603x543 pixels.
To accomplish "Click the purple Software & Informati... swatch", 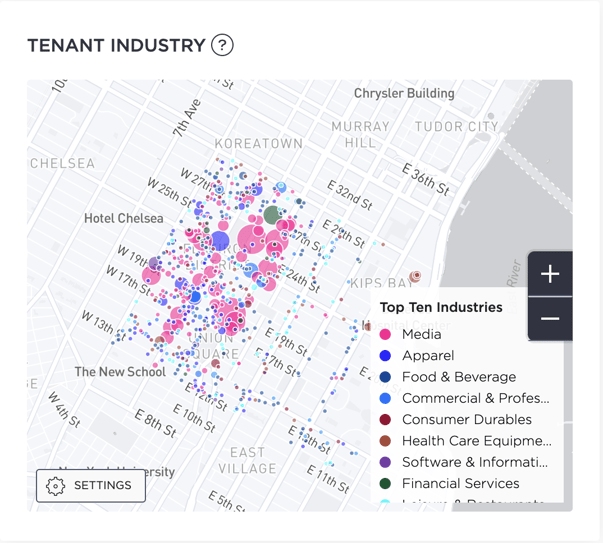I will pos(385,462).
